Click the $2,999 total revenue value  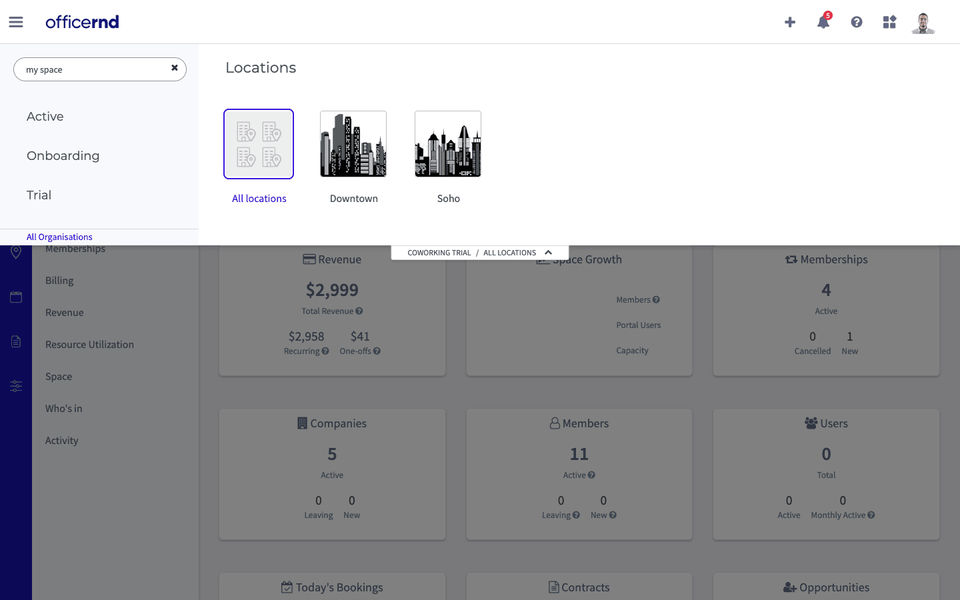point(332,290)
